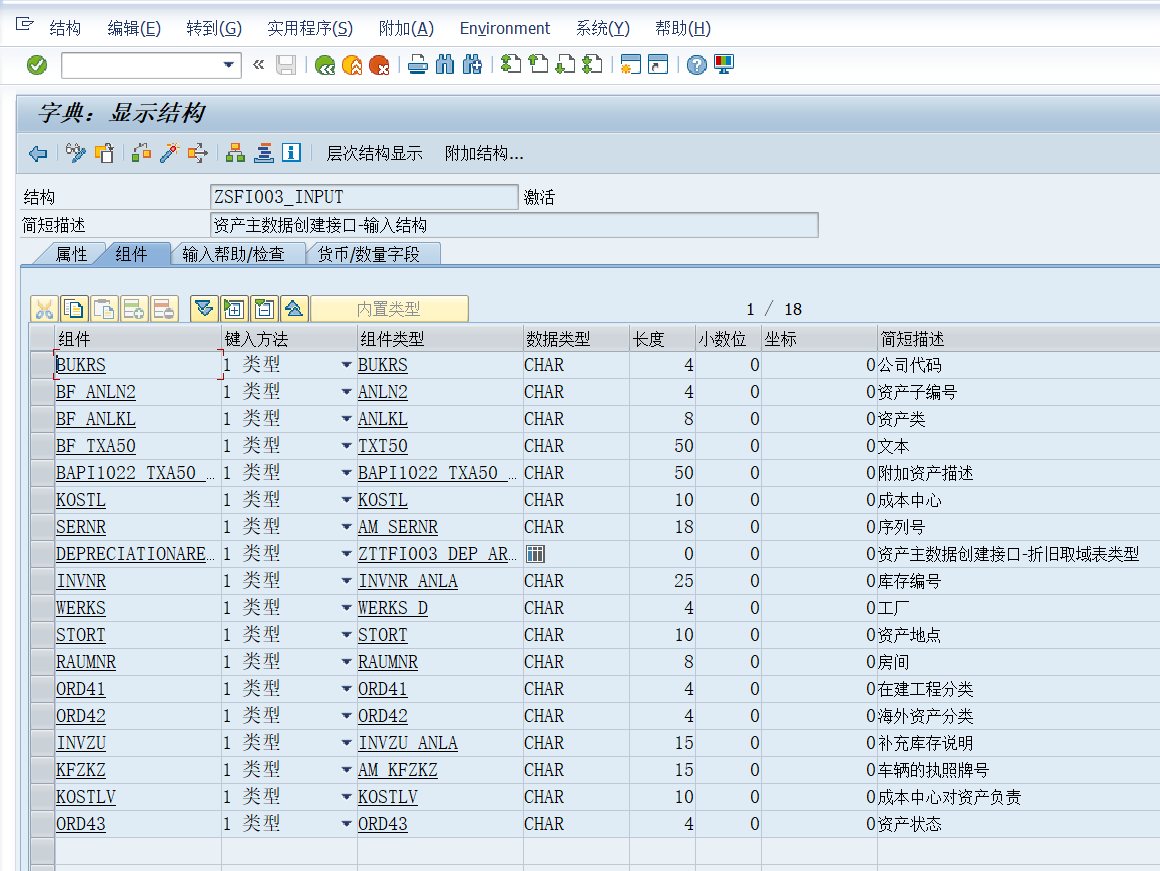
Task: Click the Activate magic wand icon
Action: (x=169, y=153)
